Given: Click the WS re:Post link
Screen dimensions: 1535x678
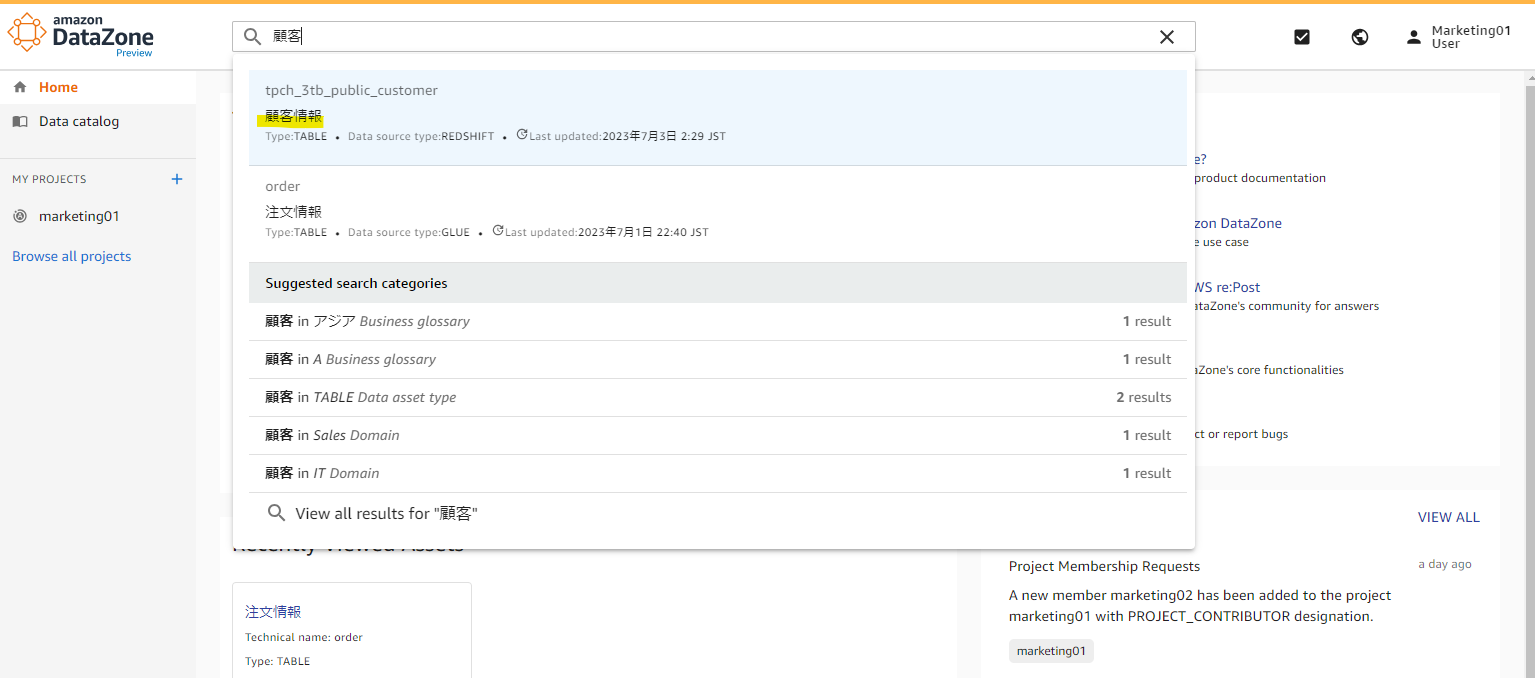Looking at the screenshot, I should pos(1227,287).
